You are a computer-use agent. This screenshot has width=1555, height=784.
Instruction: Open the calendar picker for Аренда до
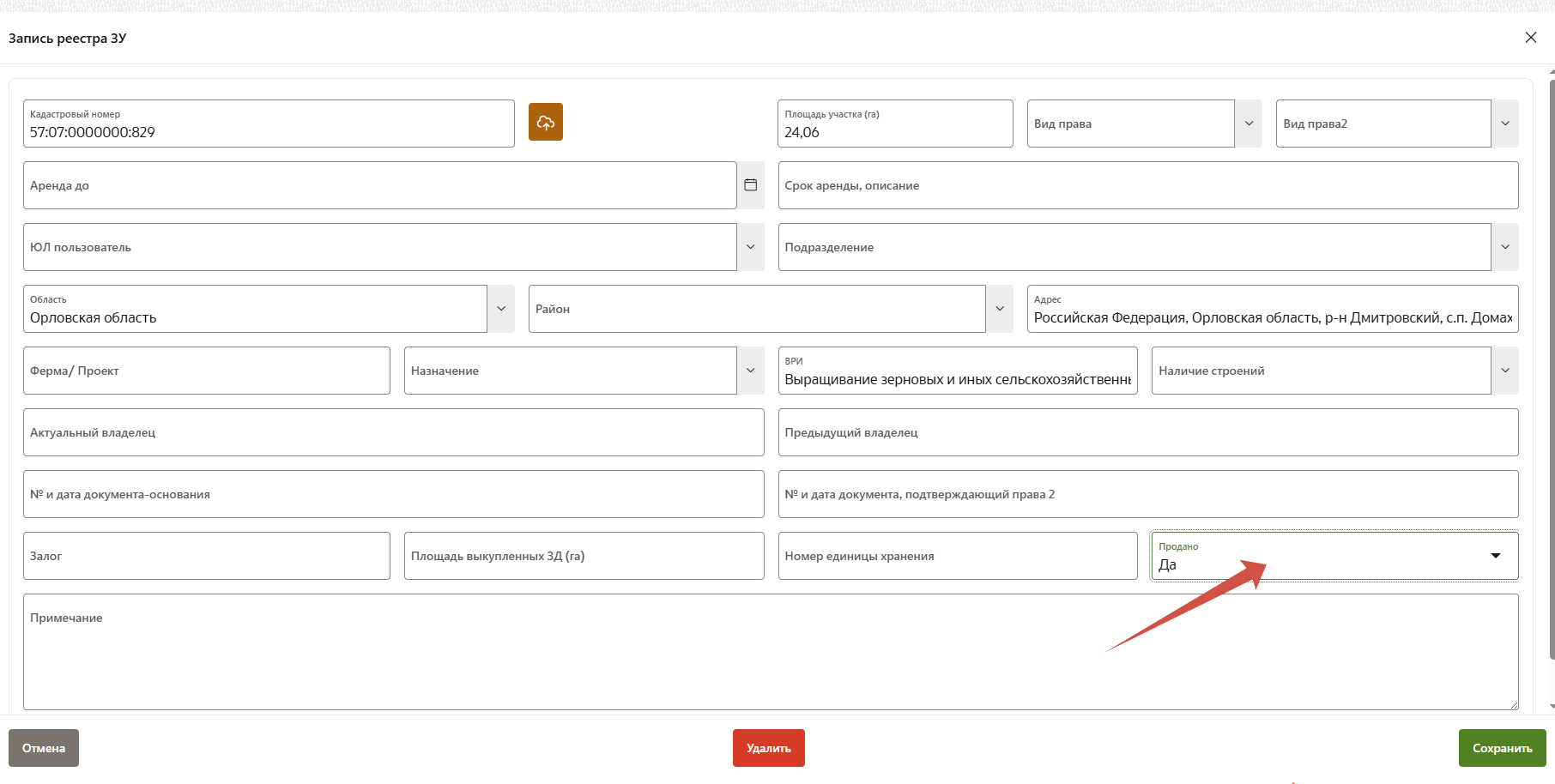click(750, 185)
